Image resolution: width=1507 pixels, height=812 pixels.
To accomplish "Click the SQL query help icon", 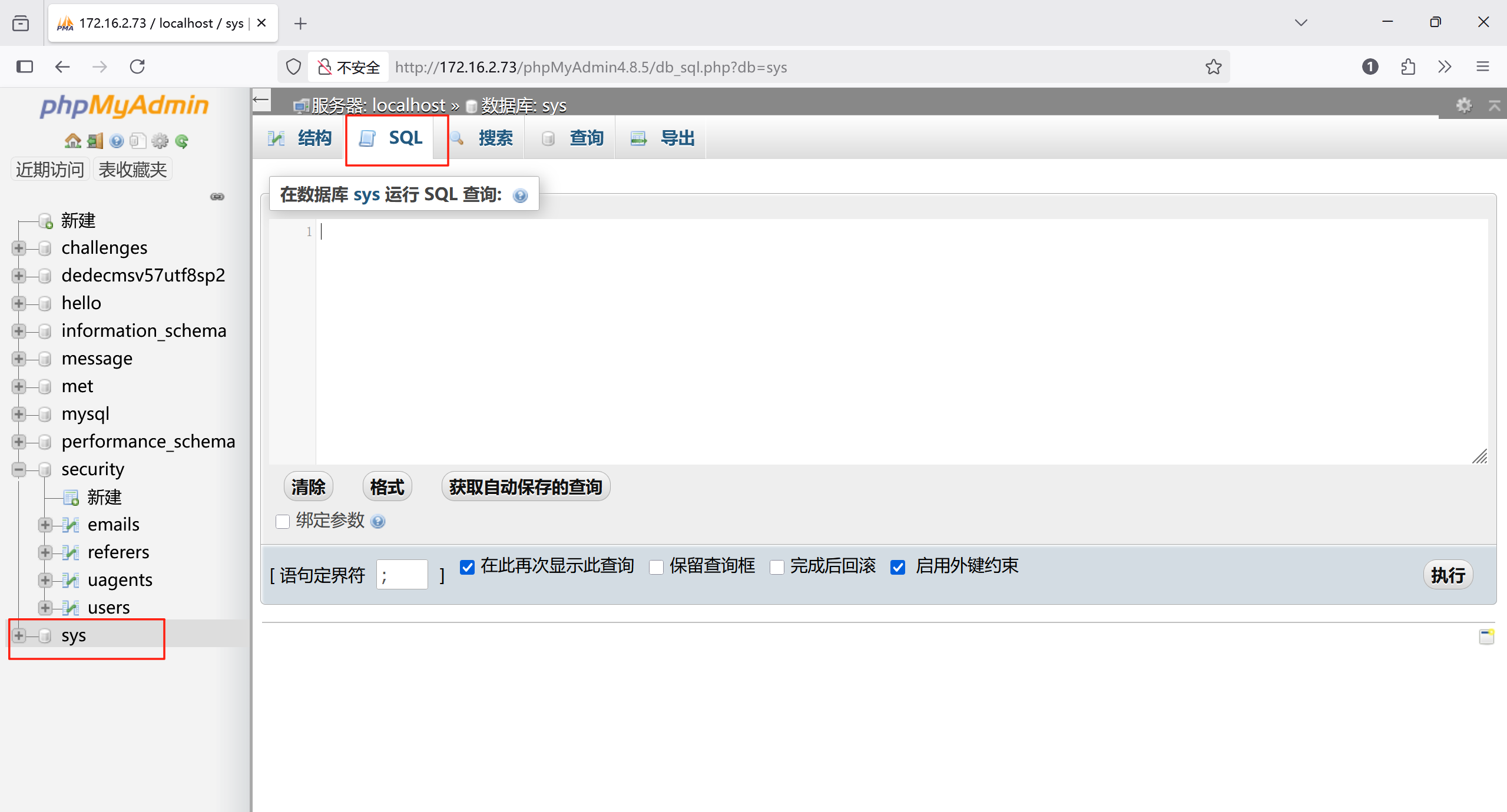I will coord(520,195).
